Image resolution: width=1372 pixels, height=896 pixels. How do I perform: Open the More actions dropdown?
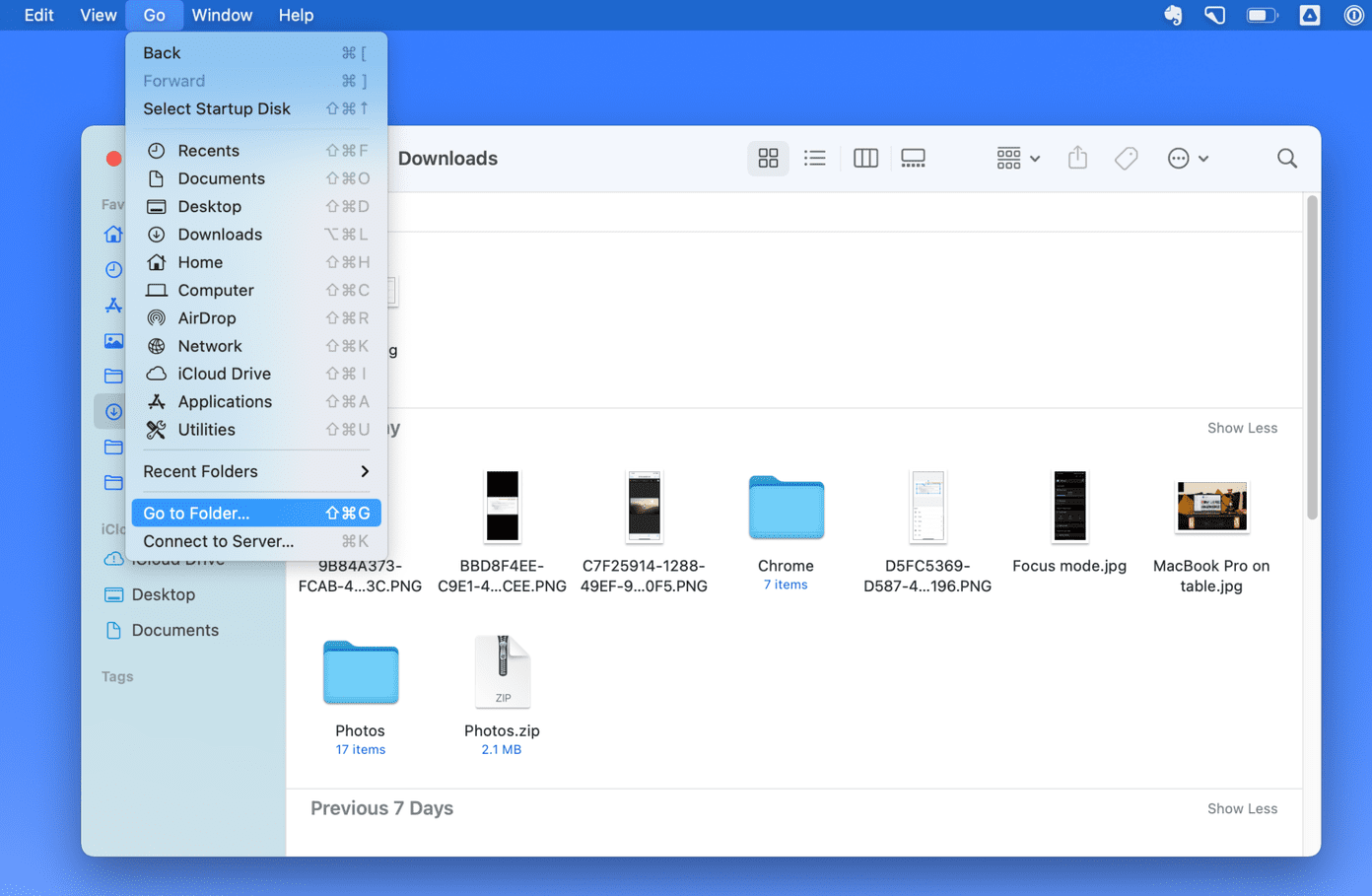click(x=1188, y=158)
